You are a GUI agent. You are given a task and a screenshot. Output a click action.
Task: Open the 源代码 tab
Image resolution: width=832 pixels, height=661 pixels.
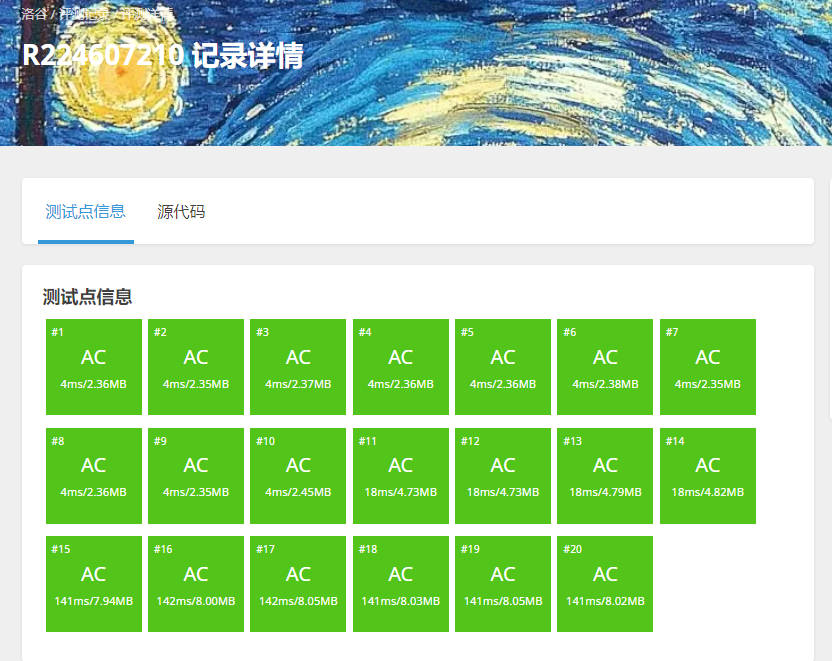coord(181,212)
